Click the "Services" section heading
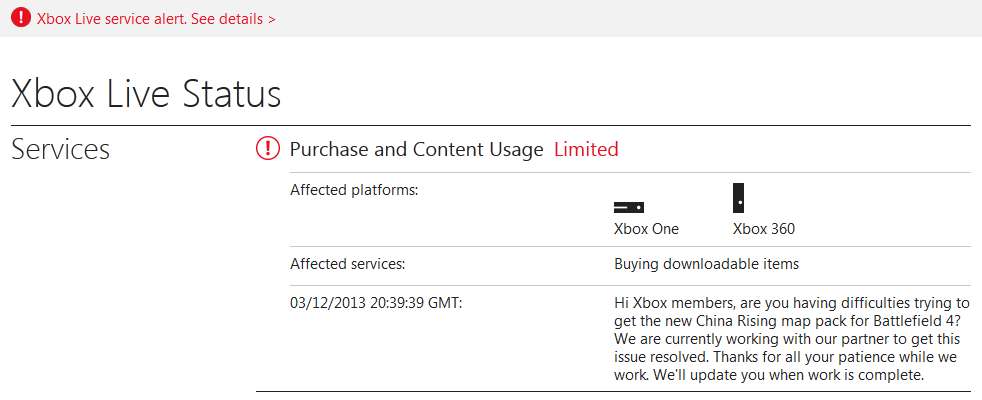The image size is (982, 400). (60, 150)
